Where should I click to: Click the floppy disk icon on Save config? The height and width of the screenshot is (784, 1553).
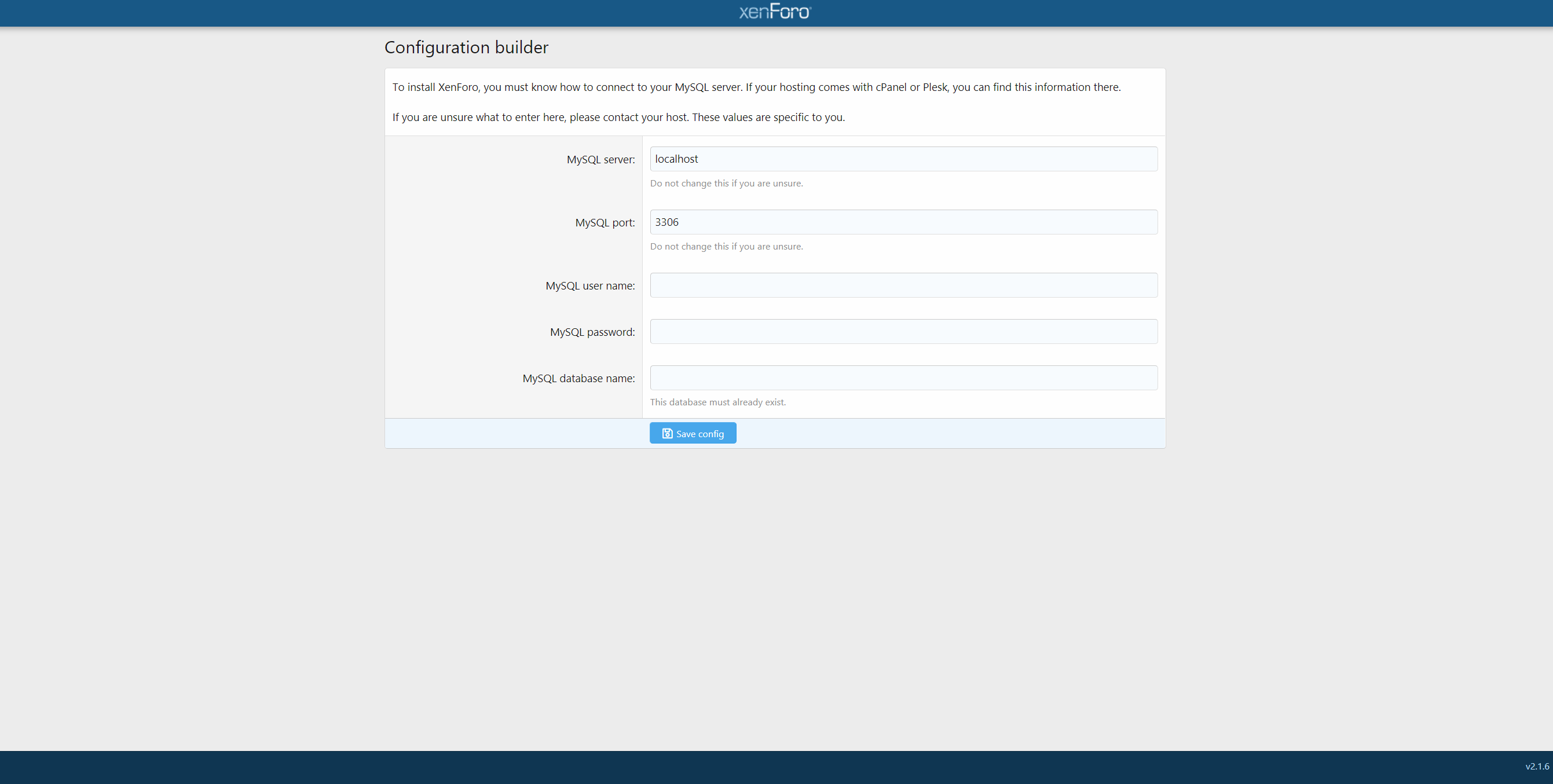pos(668,434)
